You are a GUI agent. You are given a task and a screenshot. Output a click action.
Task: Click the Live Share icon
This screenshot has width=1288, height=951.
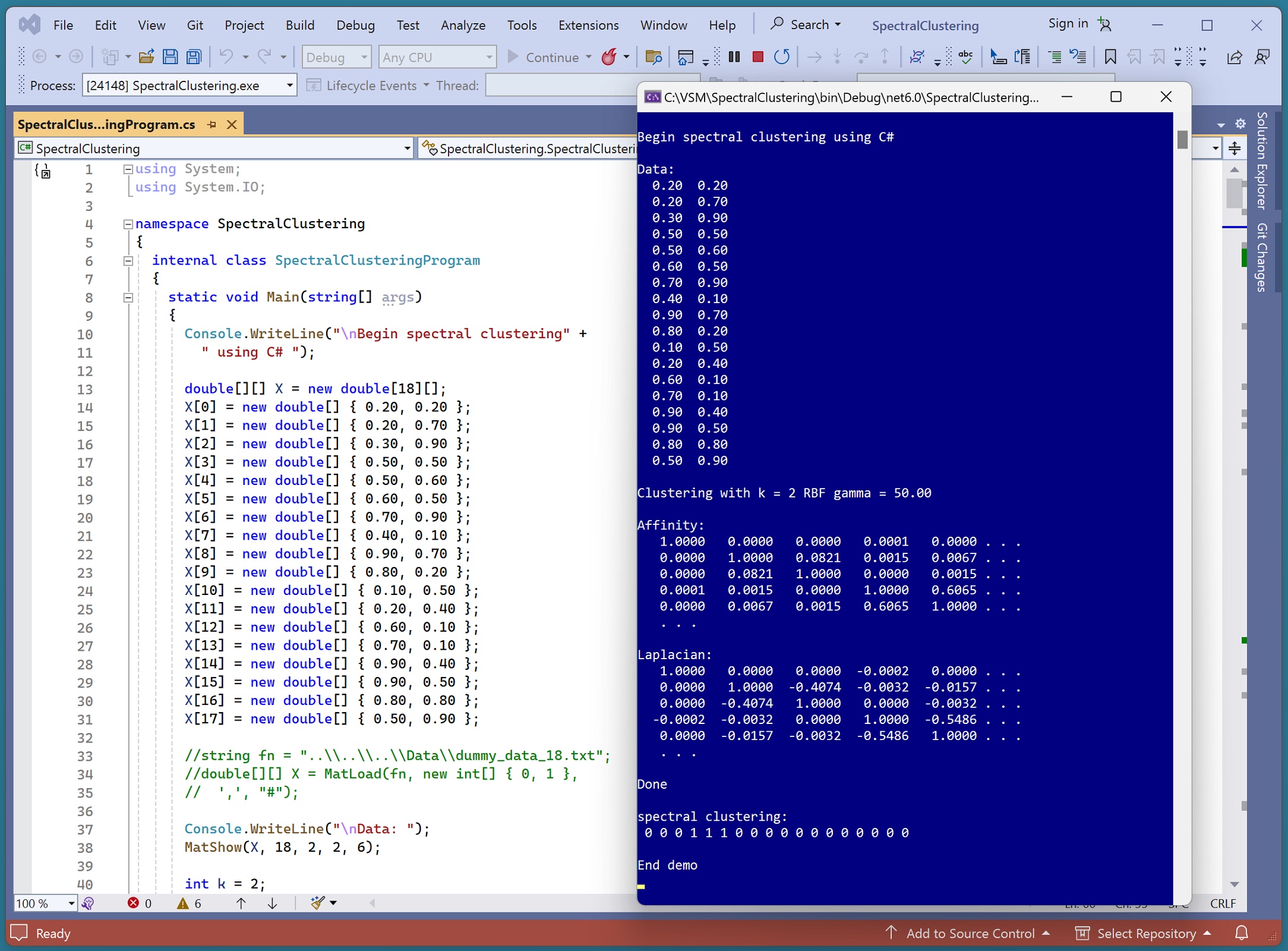coord(1234,57)
